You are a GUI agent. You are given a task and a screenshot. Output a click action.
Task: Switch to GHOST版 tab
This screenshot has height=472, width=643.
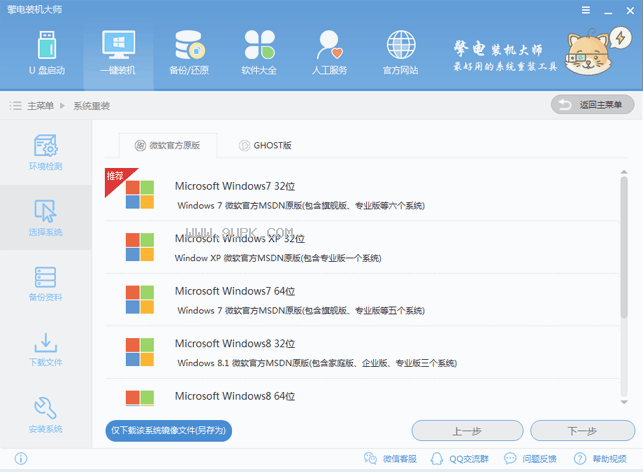[265, 145]
